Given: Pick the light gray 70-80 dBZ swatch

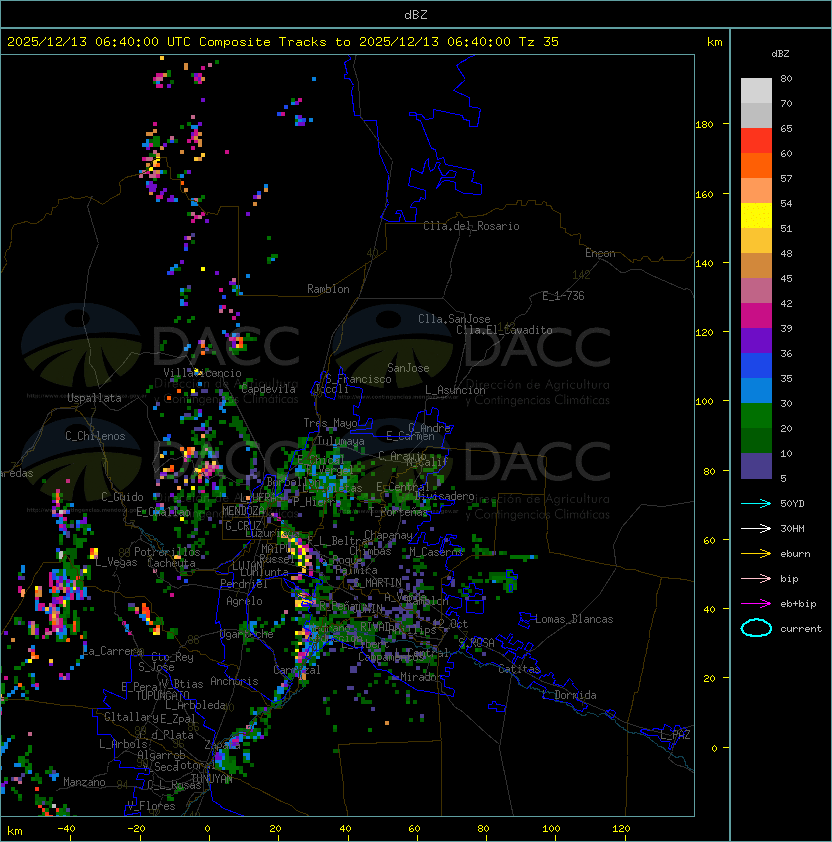Looking at the screenshot, I should (756, 90).
